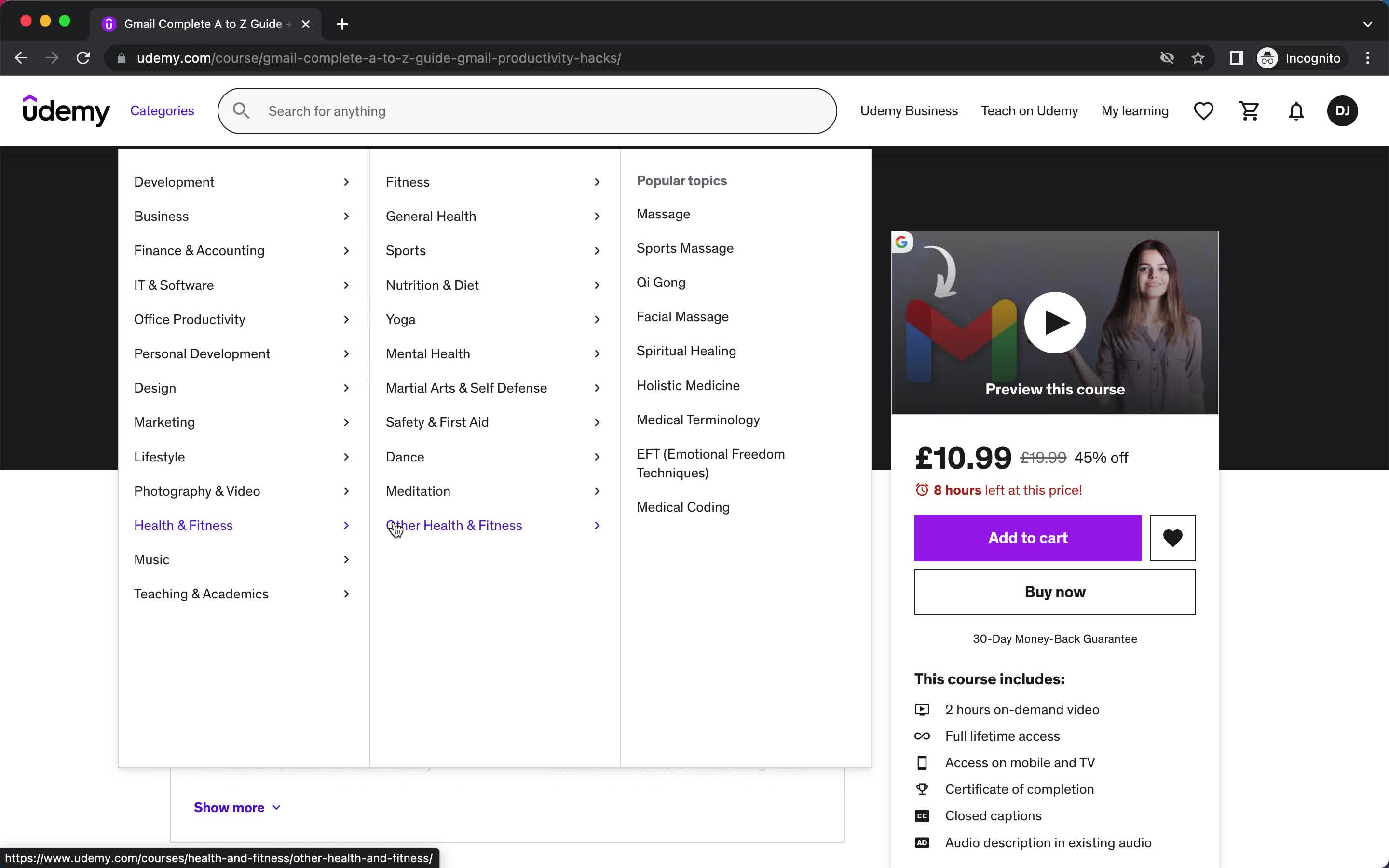The width and height of the screenshot is (1389, 868).
Task: Click the shopping cart icon
Action: 1249,110
